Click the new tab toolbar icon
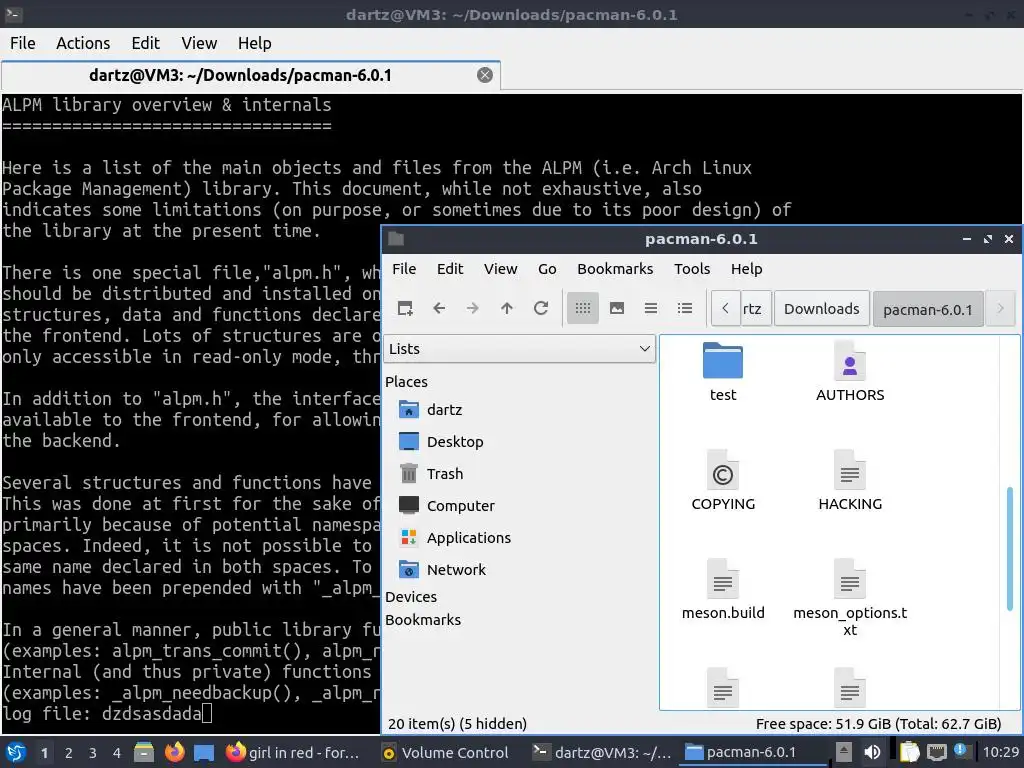Screen dimensions: 1024x768 (405, 308)
